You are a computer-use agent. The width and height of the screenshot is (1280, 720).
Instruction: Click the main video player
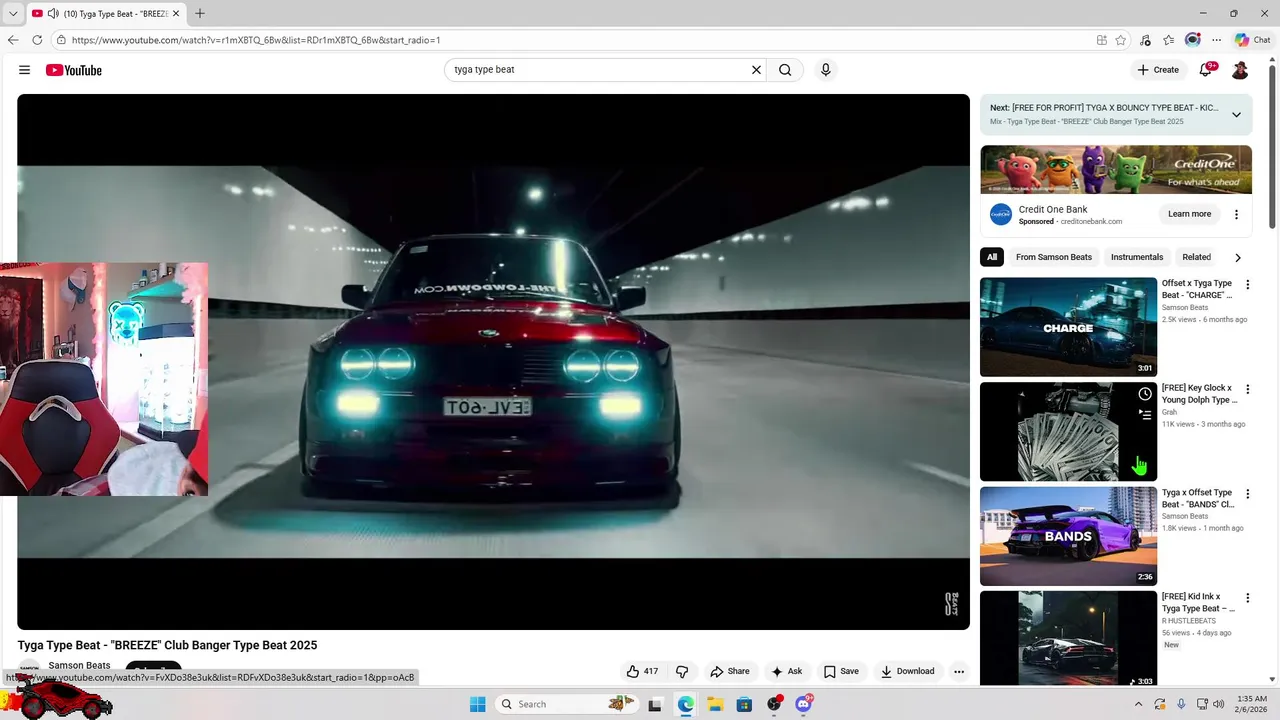coord(493,362)
